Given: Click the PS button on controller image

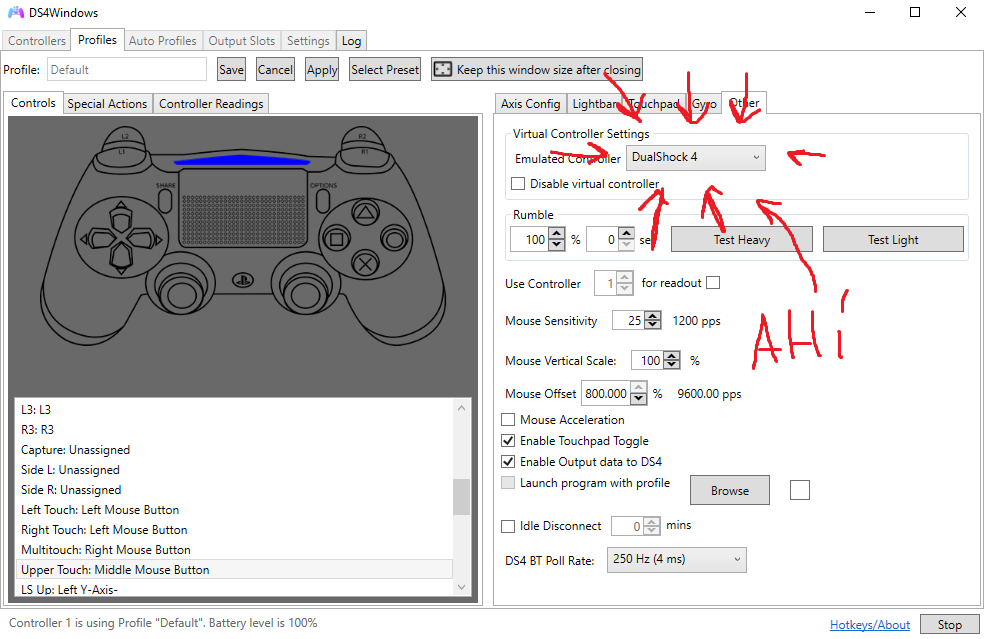Looking at the screenshot, I should tap(243, 280).
